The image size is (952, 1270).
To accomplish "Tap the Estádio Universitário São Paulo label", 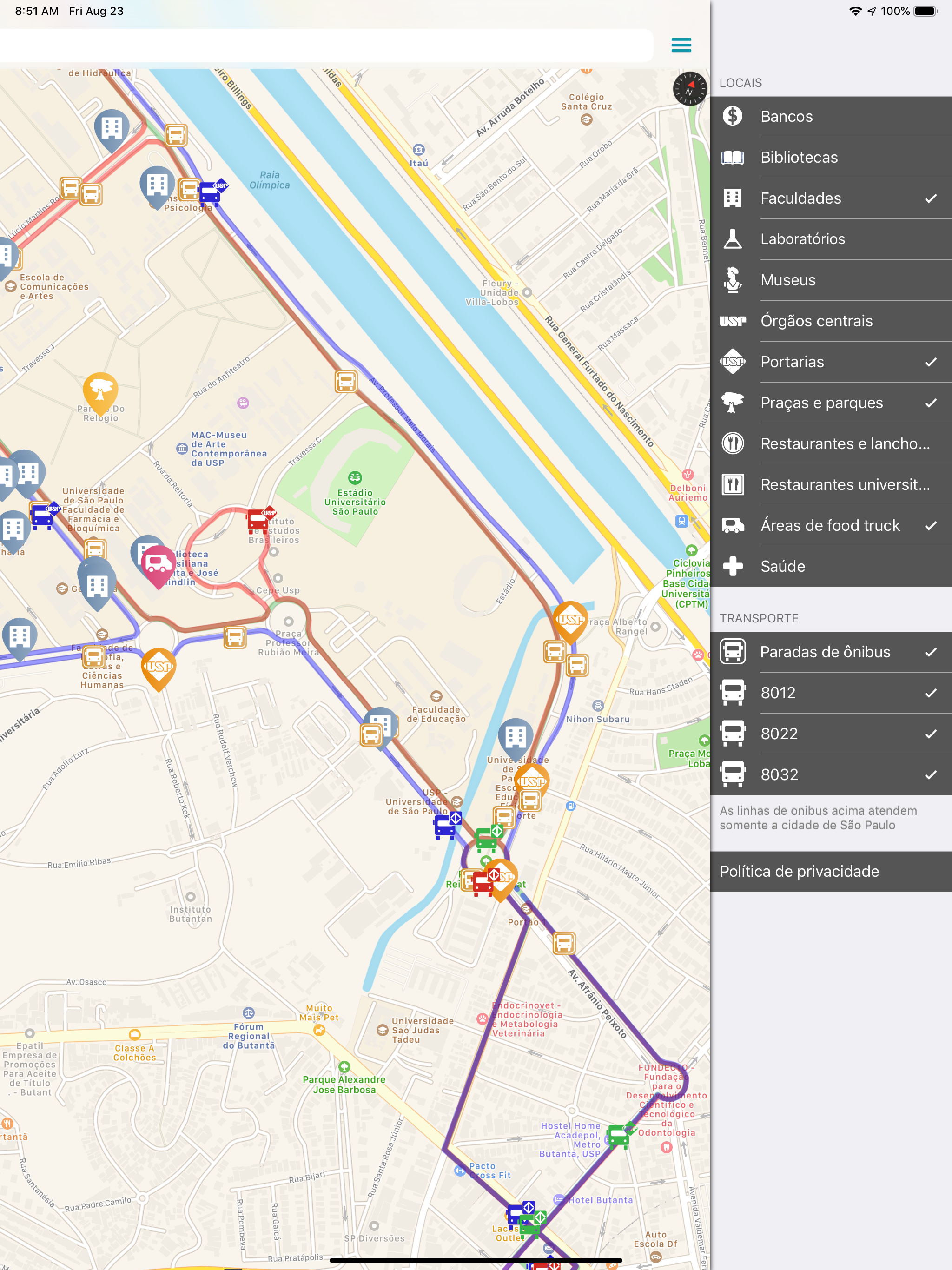I will tap(355, 502).
